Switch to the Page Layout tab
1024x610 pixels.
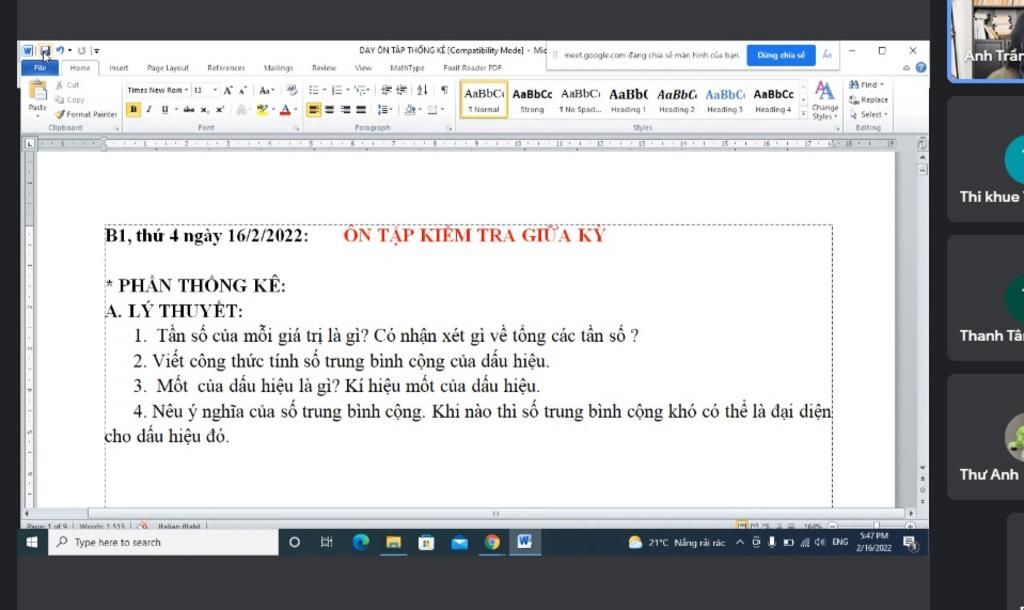tap(168, 67)
